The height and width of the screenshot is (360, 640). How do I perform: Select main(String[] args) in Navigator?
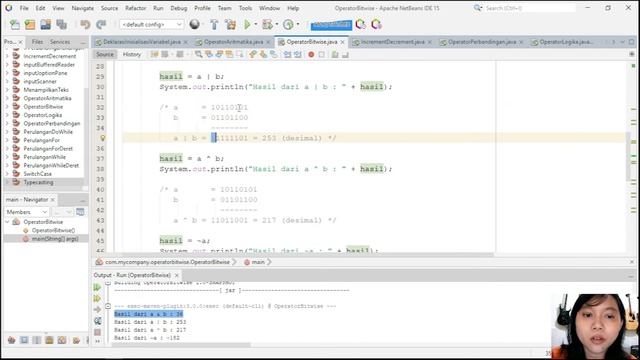(55, 239)
